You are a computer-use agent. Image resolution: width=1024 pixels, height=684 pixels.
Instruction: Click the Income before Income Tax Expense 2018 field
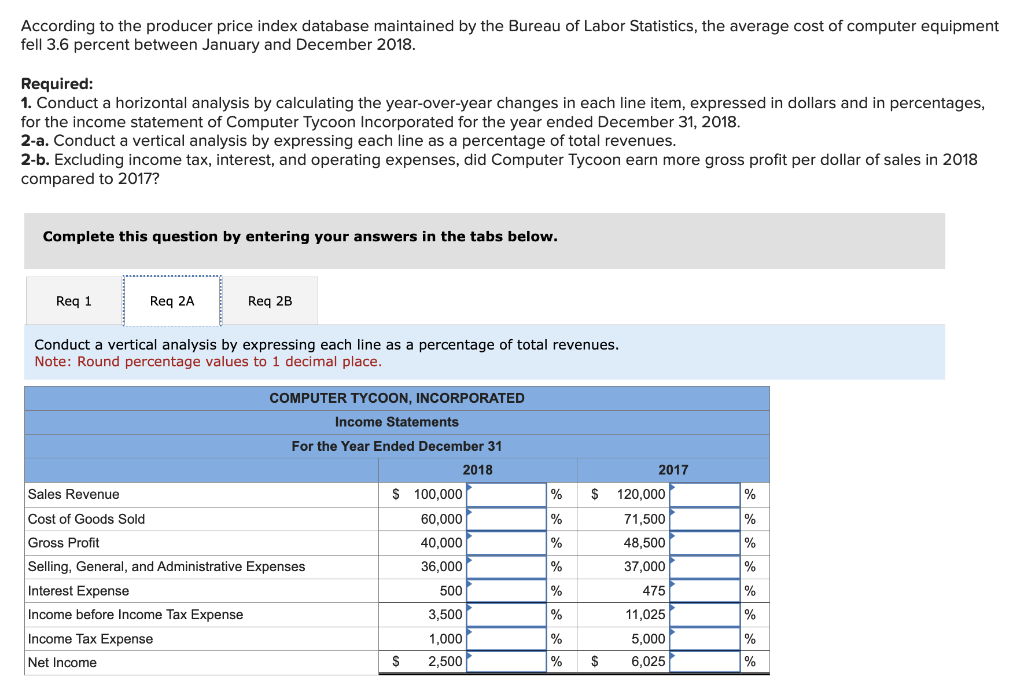click(x=508, y=614)
